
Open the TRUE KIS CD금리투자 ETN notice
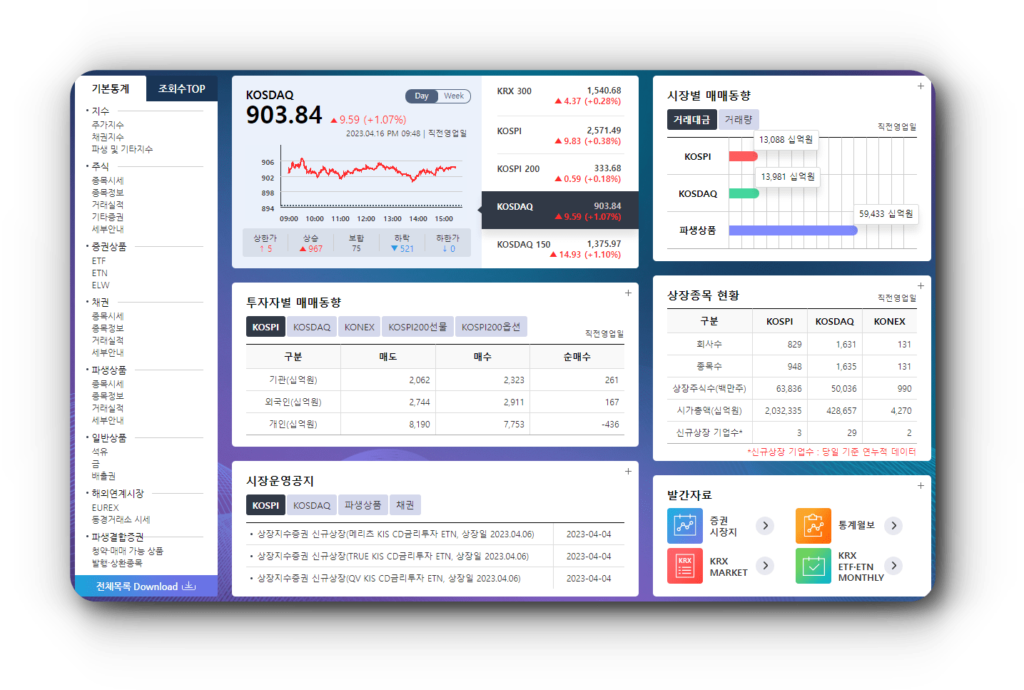point(393,556)
